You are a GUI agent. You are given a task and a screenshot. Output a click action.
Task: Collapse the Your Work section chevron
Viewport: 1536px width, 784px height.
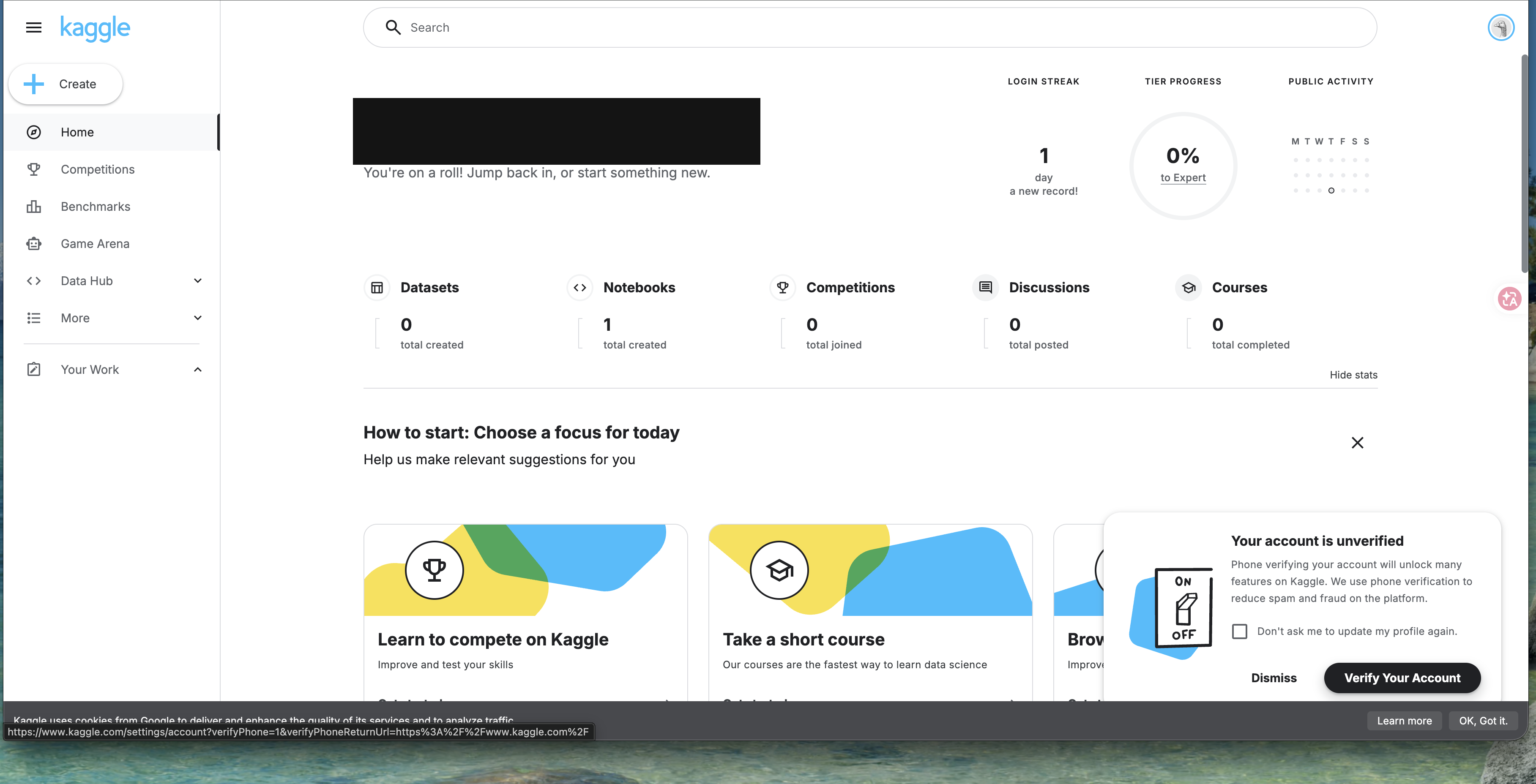(198, 369)
